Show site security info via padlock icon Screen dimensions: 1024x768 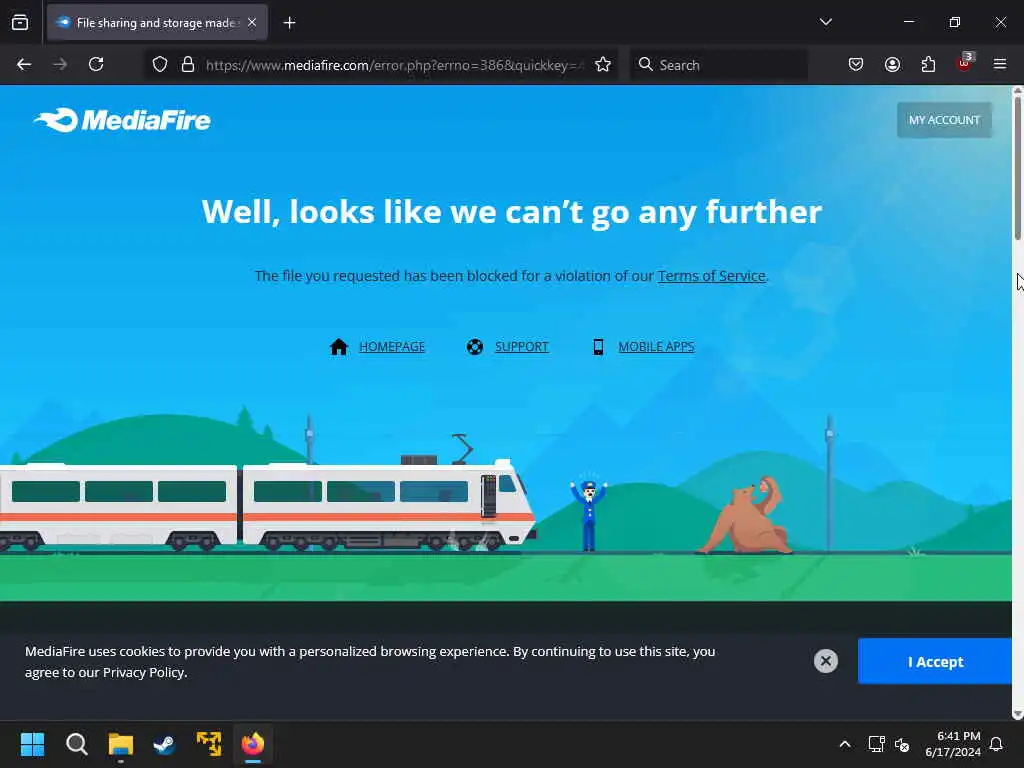188,65
